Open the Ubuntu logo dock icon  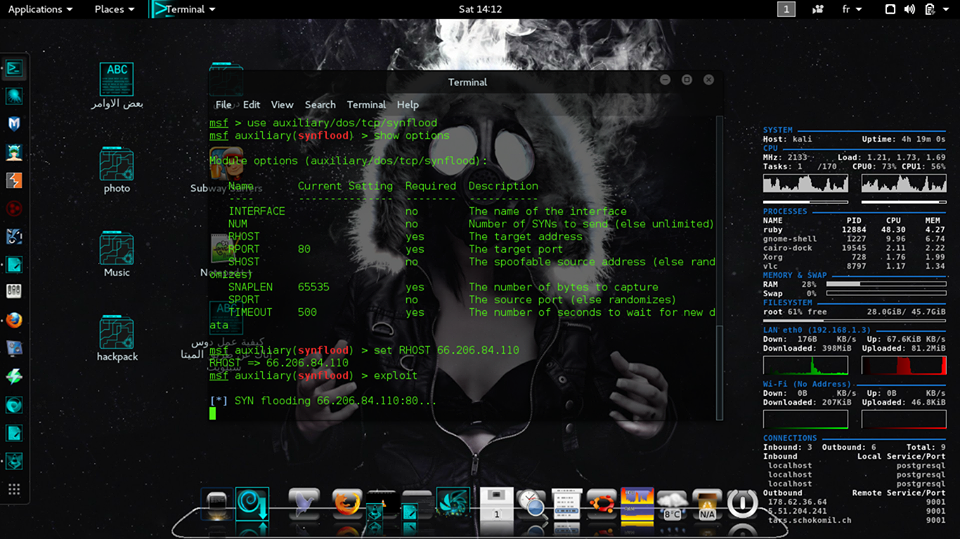tap(601, 503)
